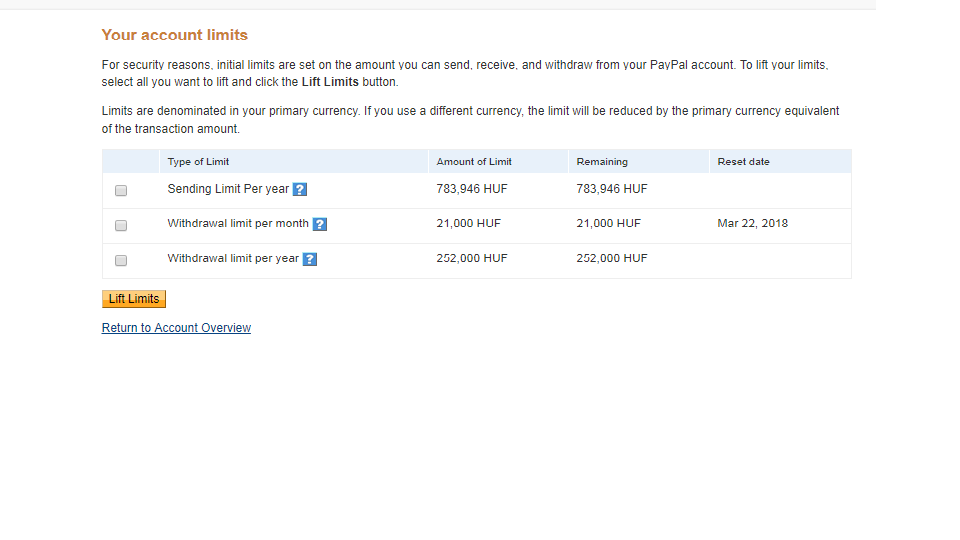Click the Your account limits heading
This screenshot has height=540, width=960.
175,35
